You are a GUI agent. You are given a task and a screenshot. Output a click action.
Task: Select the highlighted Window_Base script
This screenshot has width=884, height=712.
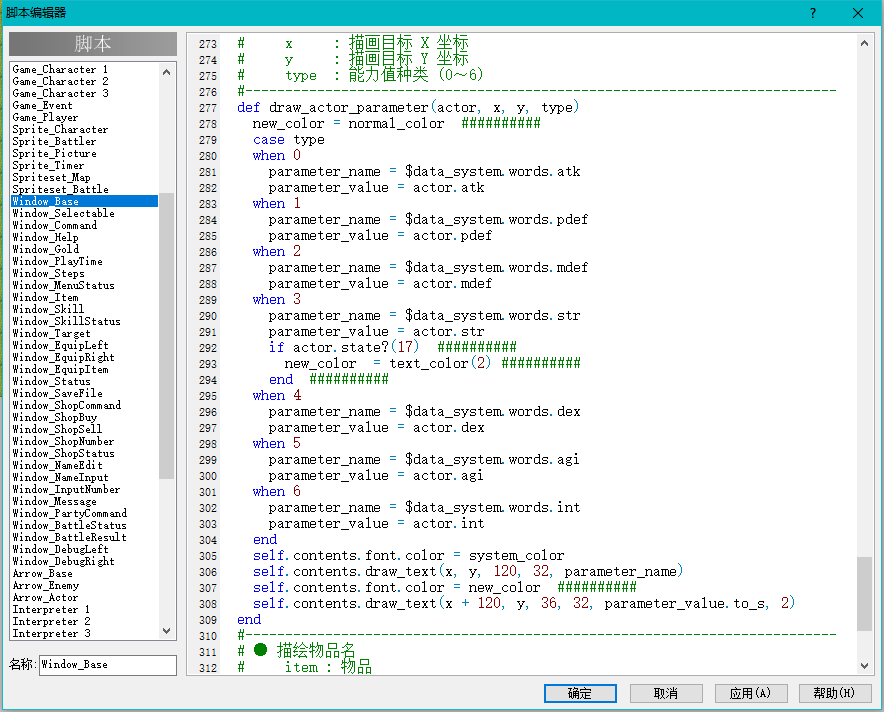coord(84,201)
